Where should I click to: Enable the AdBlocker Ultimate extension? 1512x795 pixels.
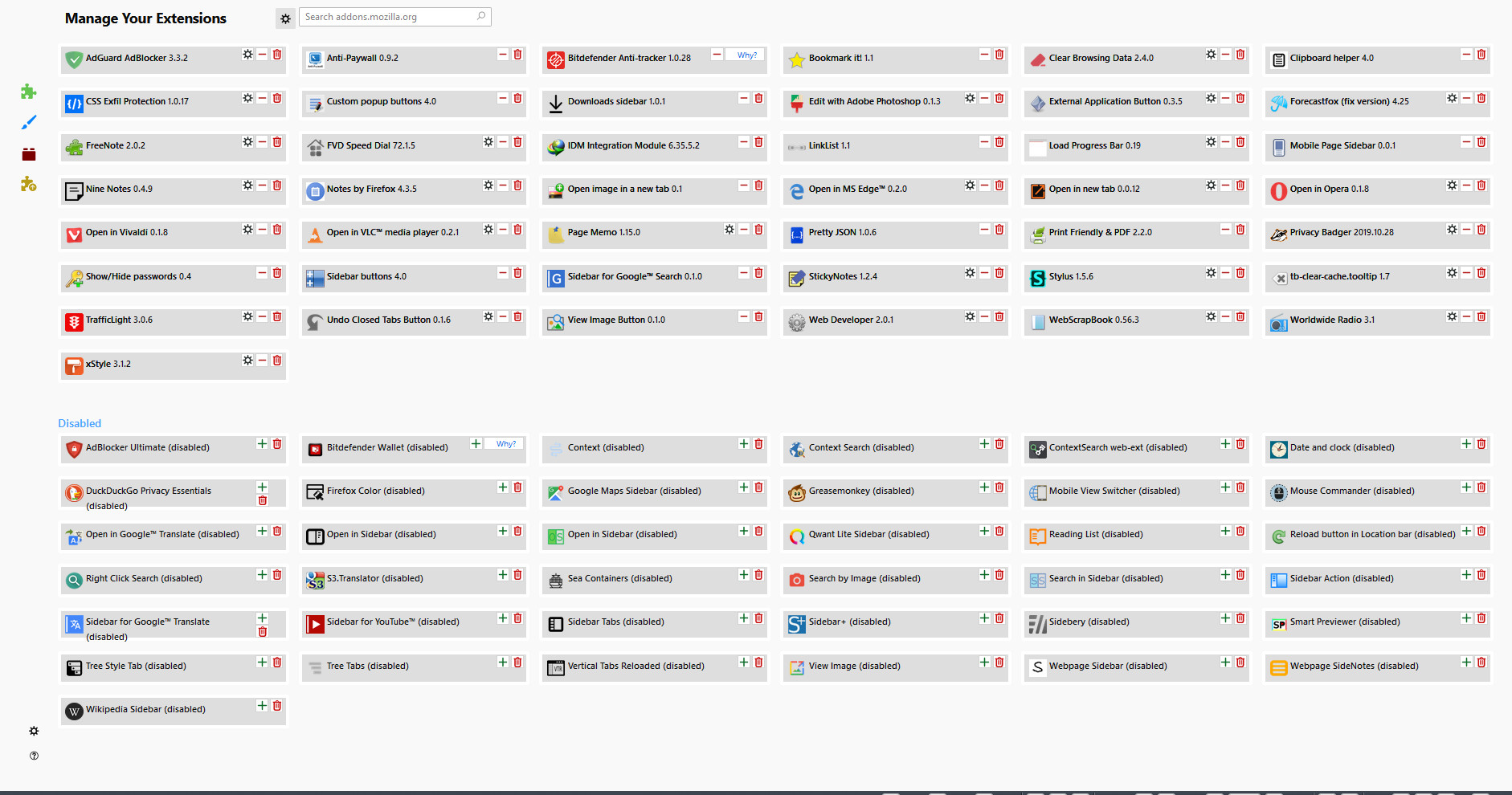point(262,444)
